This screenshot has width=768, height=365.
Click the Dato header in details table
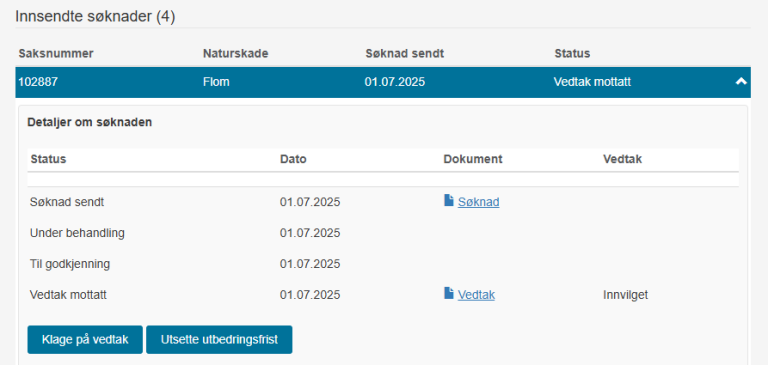tap(293, 159)
